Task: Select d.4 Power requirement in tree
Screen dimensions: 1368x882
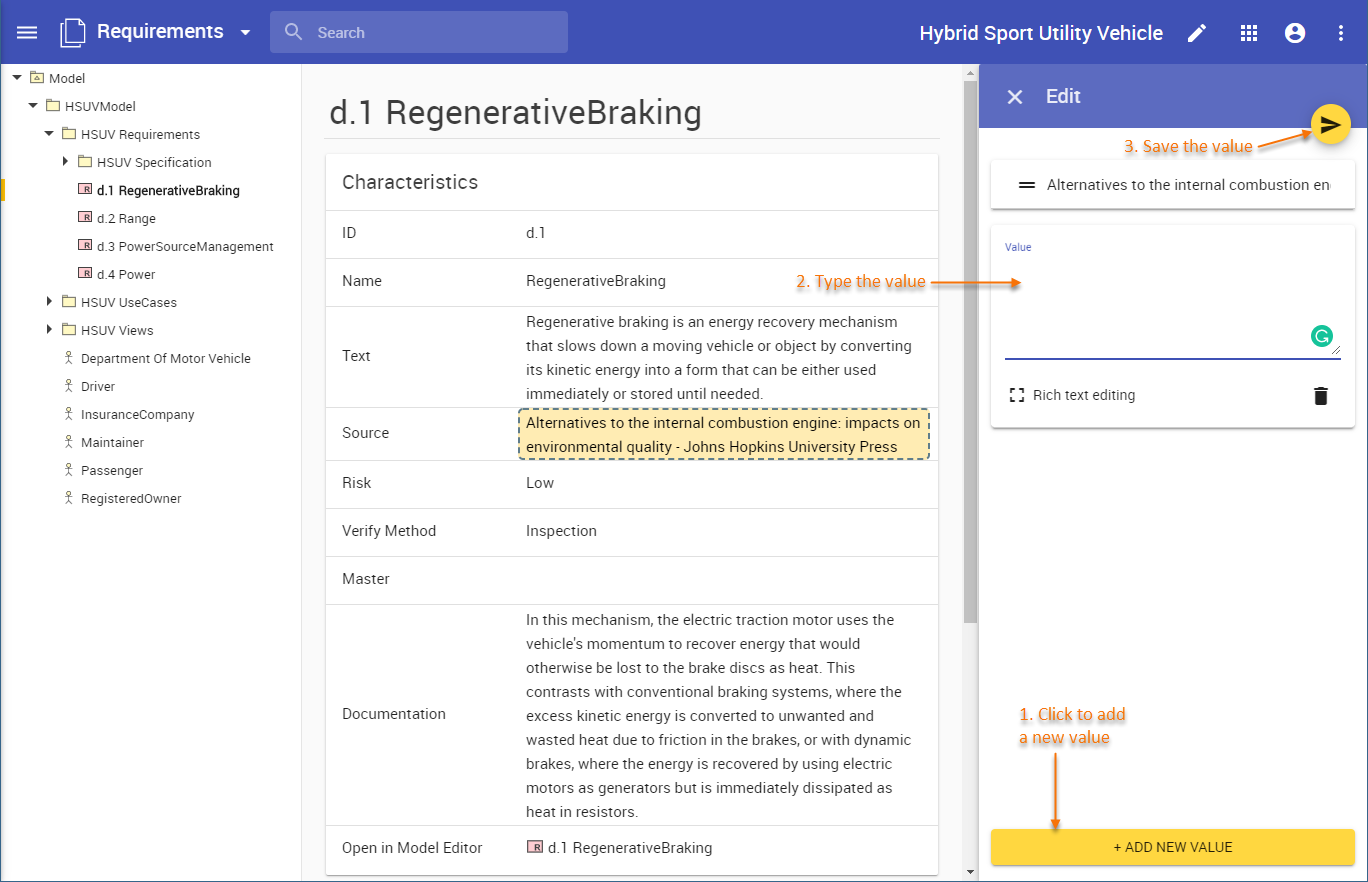Action: click(126, 274)
